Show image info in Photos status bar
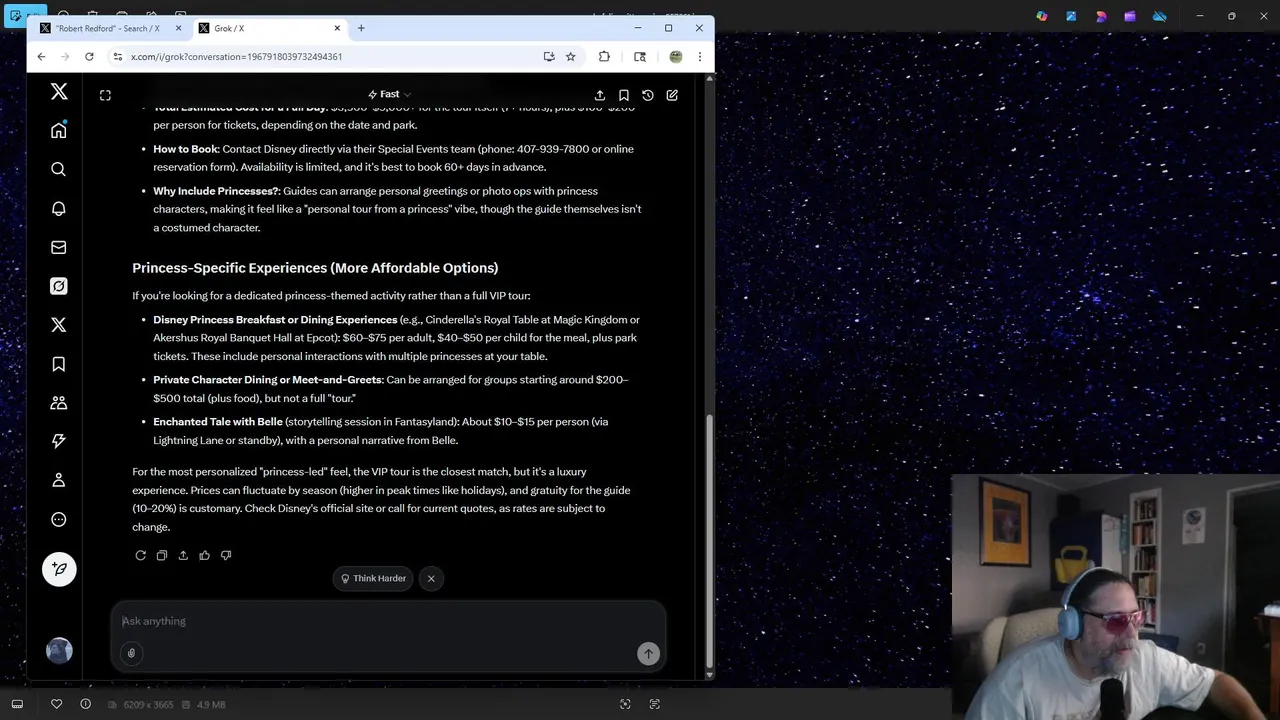The image size is (1280, 720). tap(86, 704)
